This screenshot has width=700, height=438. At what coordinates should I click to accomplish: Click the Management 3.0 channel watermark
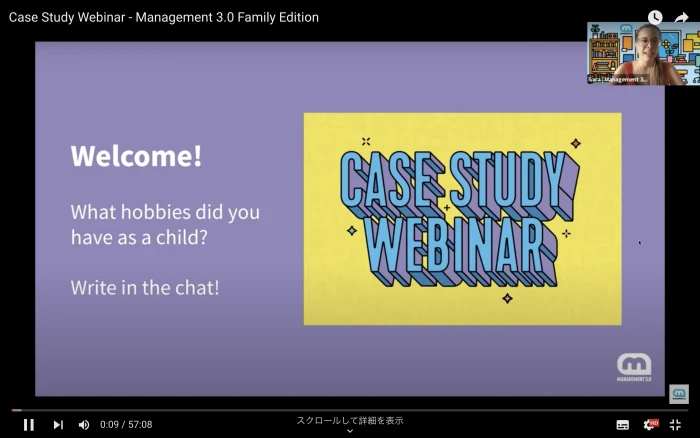[x=678, y=393]
